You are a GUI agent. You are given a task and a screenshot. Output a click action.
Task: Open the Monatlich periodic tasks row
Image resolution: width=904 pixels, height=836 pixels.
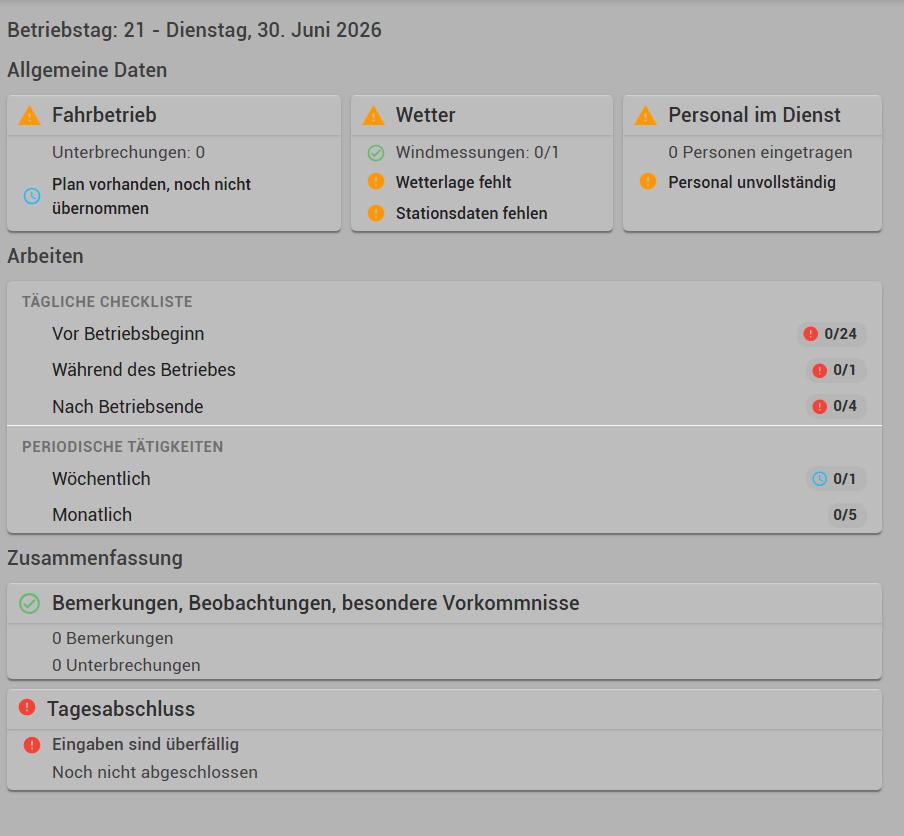pyautogui.click(x=445, y=514)
